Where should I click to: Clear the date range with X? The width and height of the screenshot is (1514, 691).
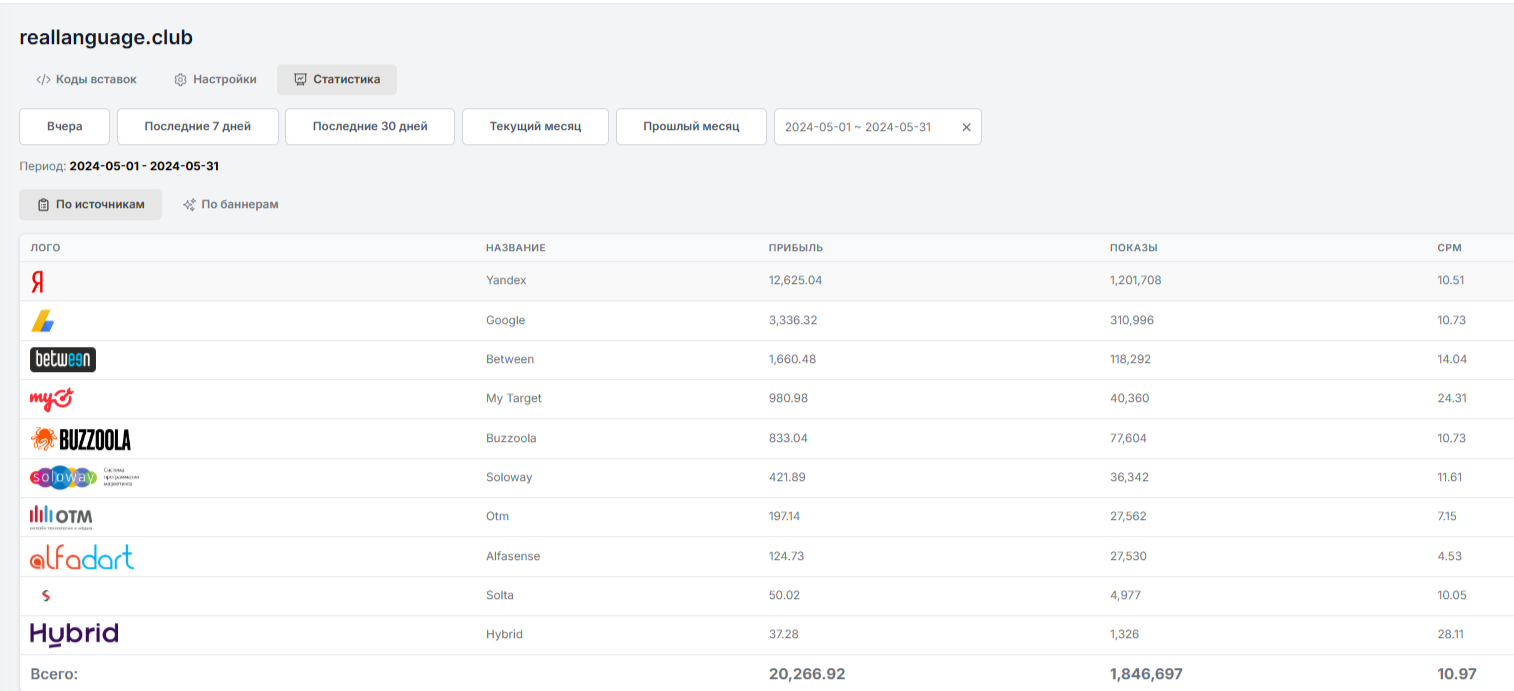pos(966,127)
